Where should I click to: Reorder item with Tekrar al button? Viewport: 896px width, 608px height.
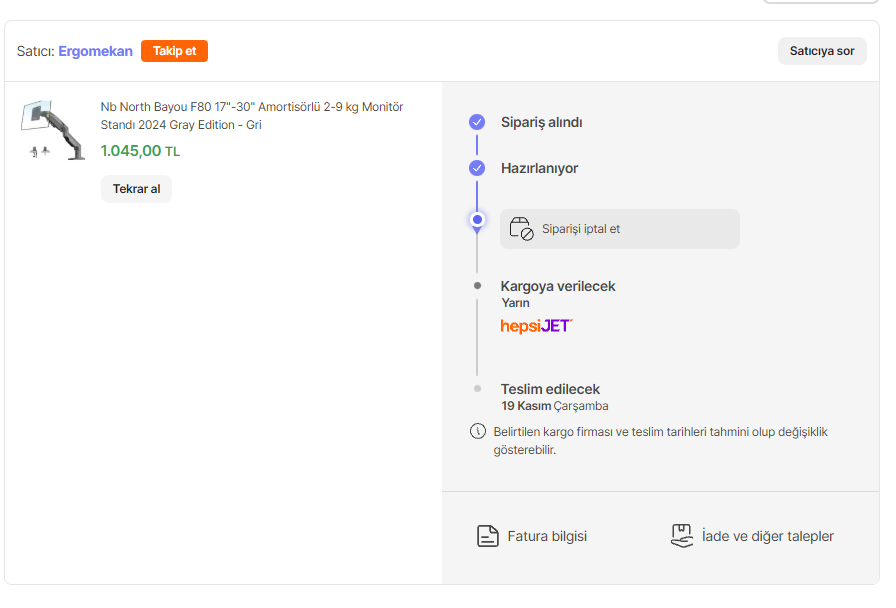(x=136, y=189)
